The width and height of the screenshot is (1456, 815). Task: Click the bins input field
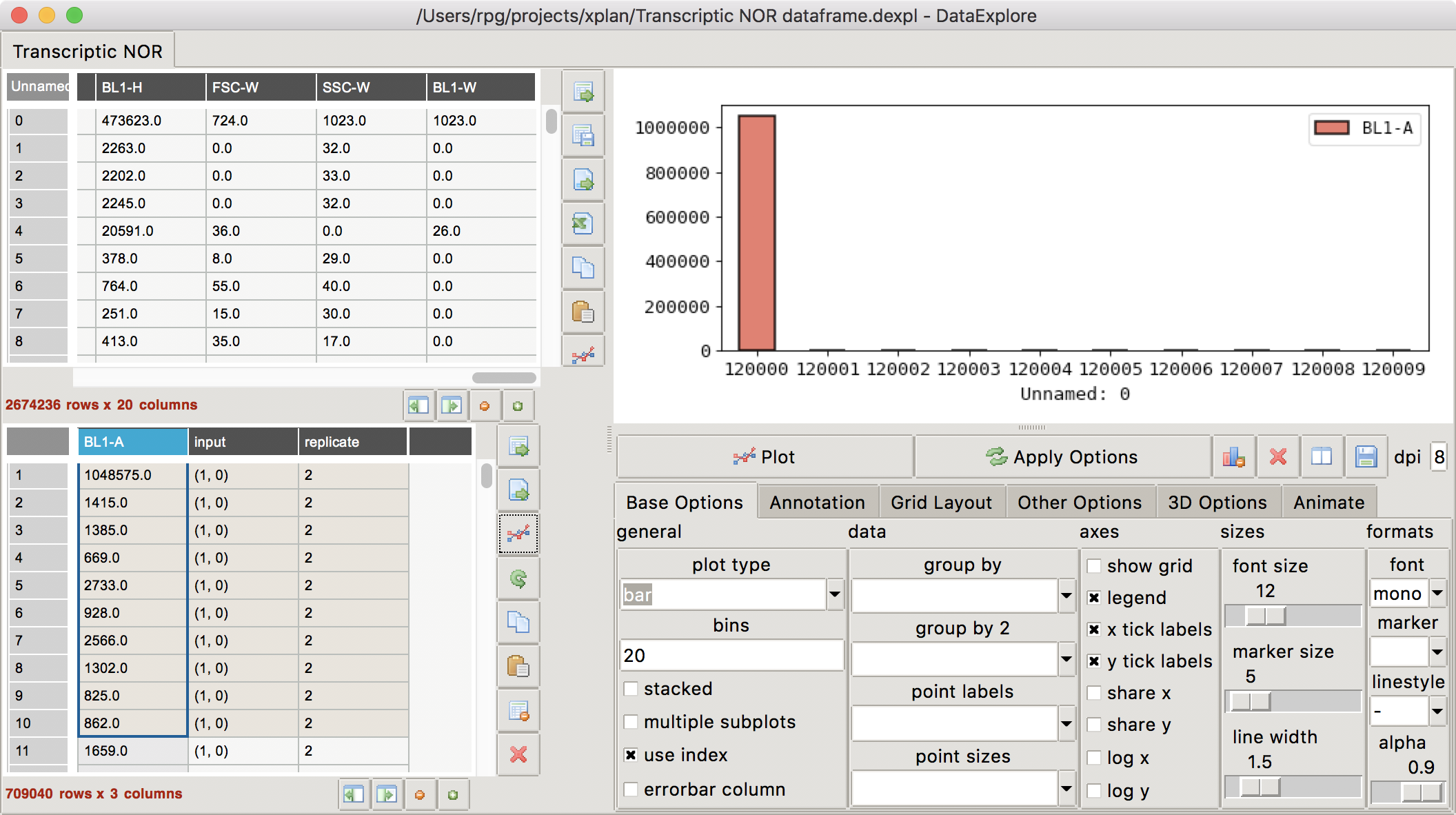coord(731,655)
